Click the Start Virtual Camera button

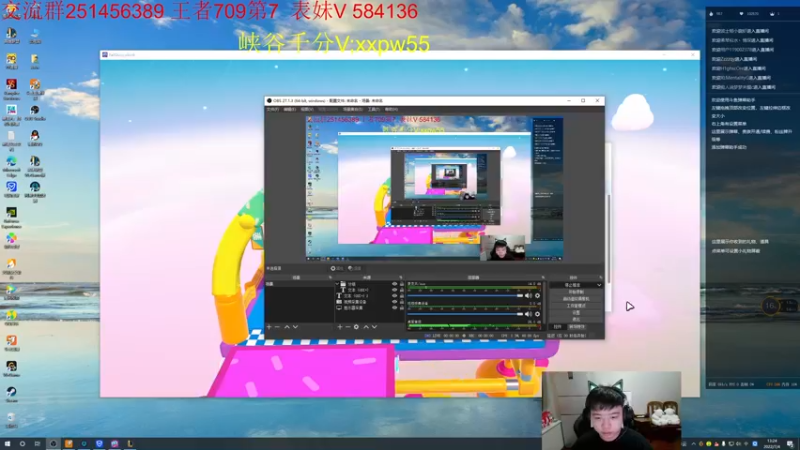576,298
